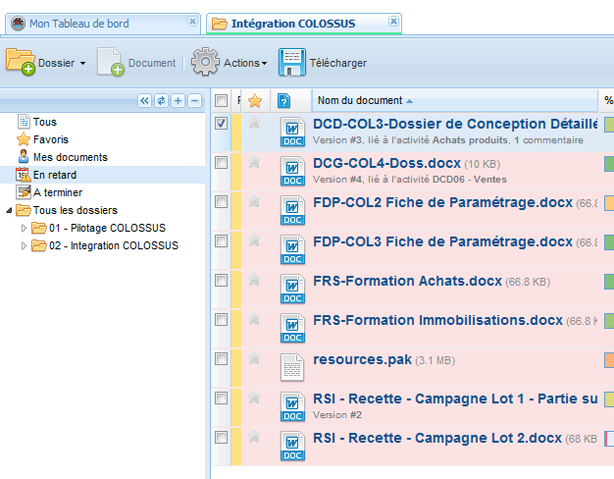Image resolution: width=614 pixels, height=479 pixels.
Task: Open the Actions dropdown menu
Action: coord(264,63)
